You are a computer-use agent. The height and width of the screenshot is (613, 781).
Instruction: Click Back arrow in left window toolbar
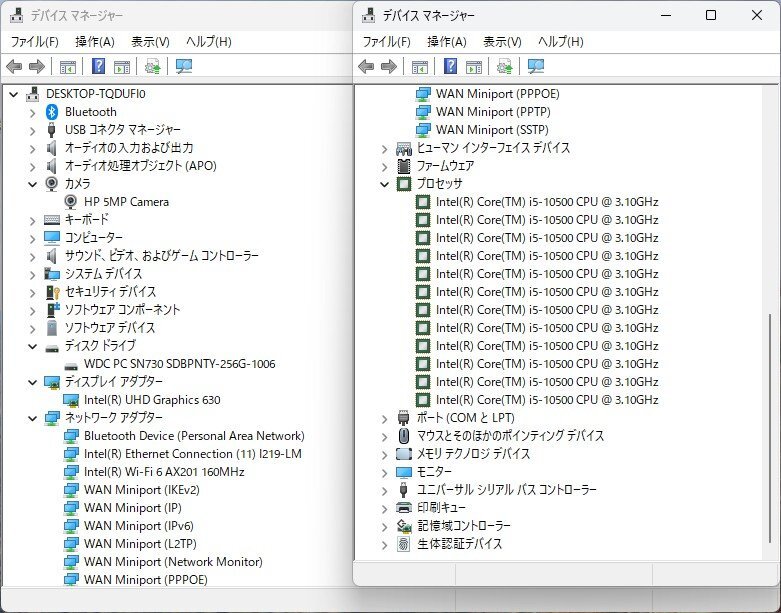(14, 66)
